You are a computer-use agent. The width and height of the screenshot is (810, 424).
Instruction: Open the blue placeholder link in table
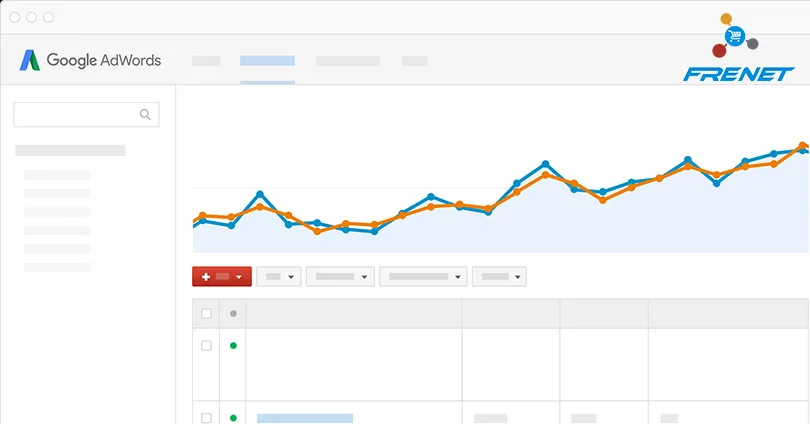click(305, 418)
